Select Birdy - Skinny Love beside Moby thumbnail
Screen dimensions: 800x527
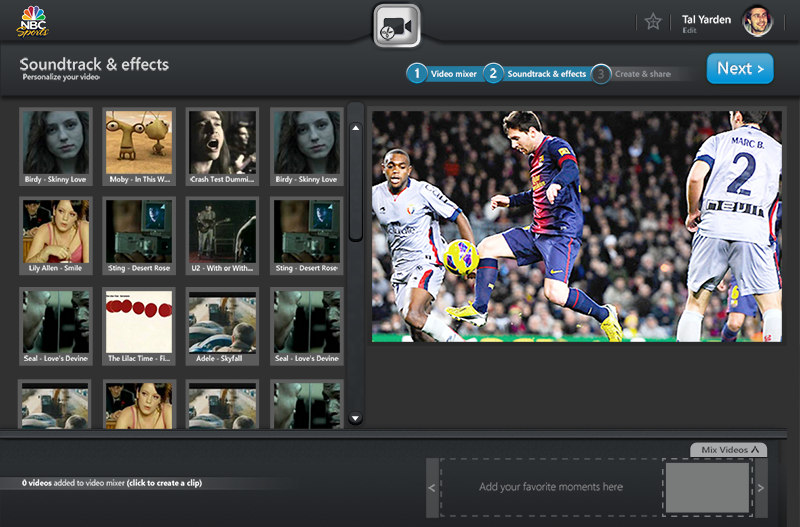(56, 146)
